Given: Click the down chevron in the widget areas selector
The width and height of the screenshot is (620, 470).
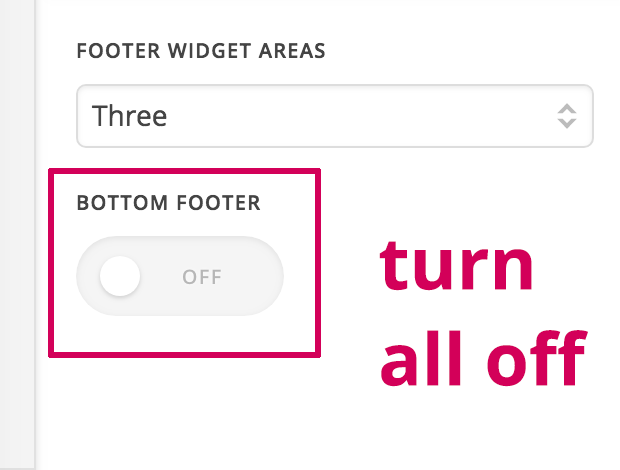Looking at the screenshot, I should pos(567,124).
